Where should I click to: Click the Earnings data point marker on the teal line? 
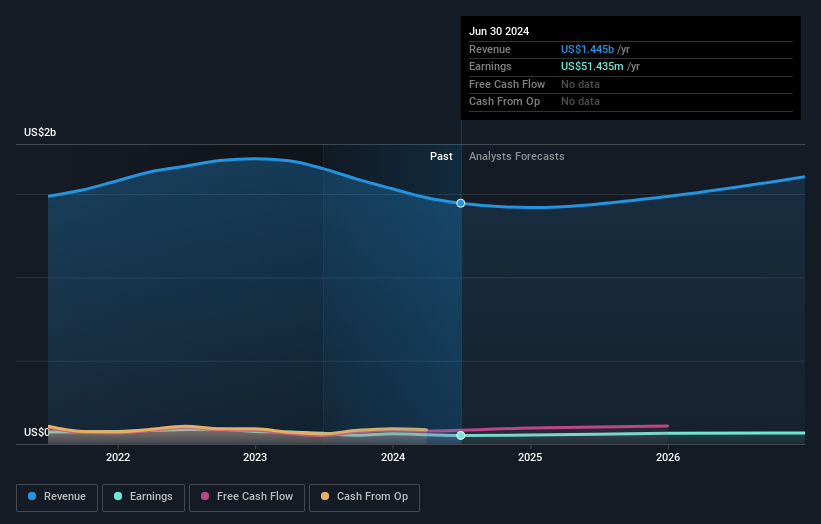click(461, 436)
